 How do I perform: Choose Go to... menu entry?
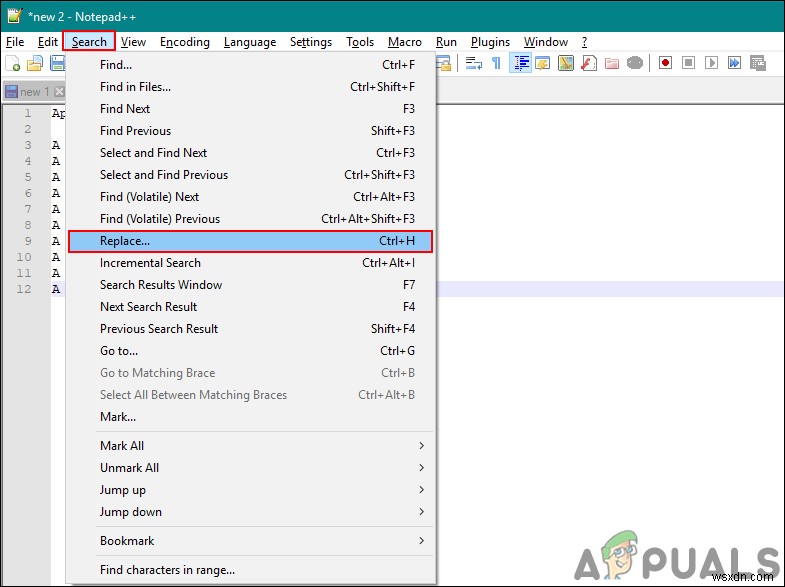point(250,351)
